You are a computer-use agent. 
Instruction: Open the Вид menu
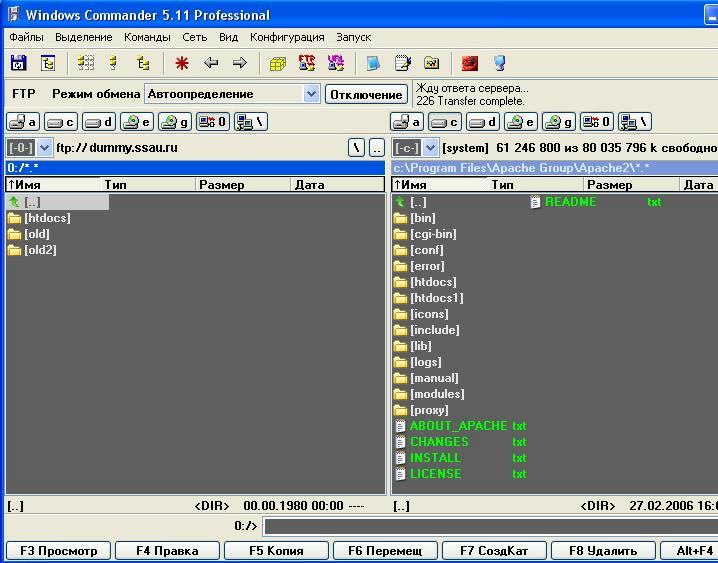pyautogui.click(x=228, y=37)
